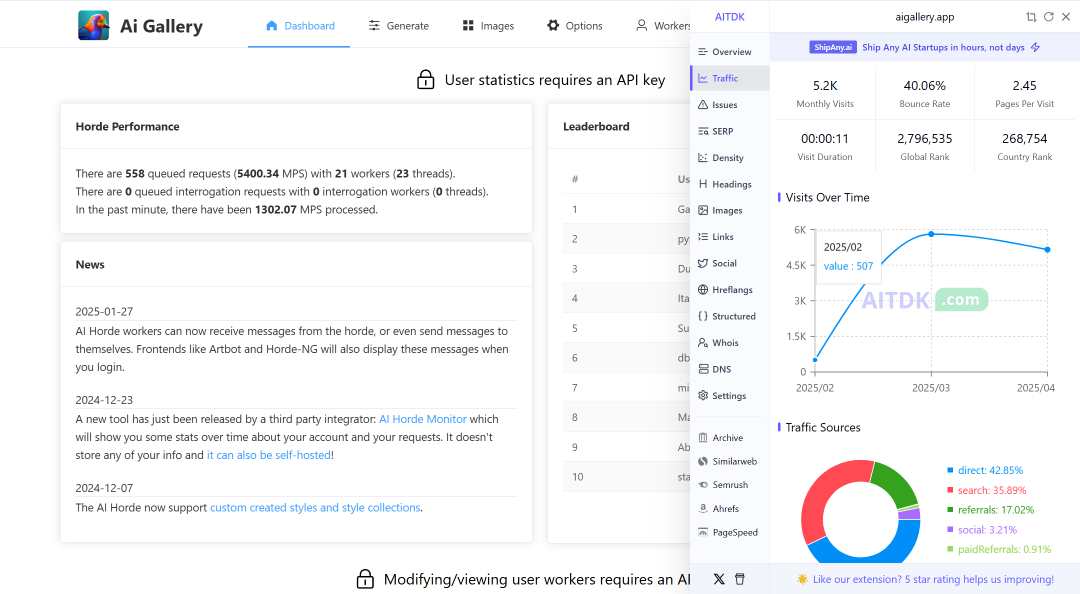Click the lightning bolt icon in the promo banner
Image resolution: width=1080 pixels, height=594 pixels.
(x=1035, y=48)
